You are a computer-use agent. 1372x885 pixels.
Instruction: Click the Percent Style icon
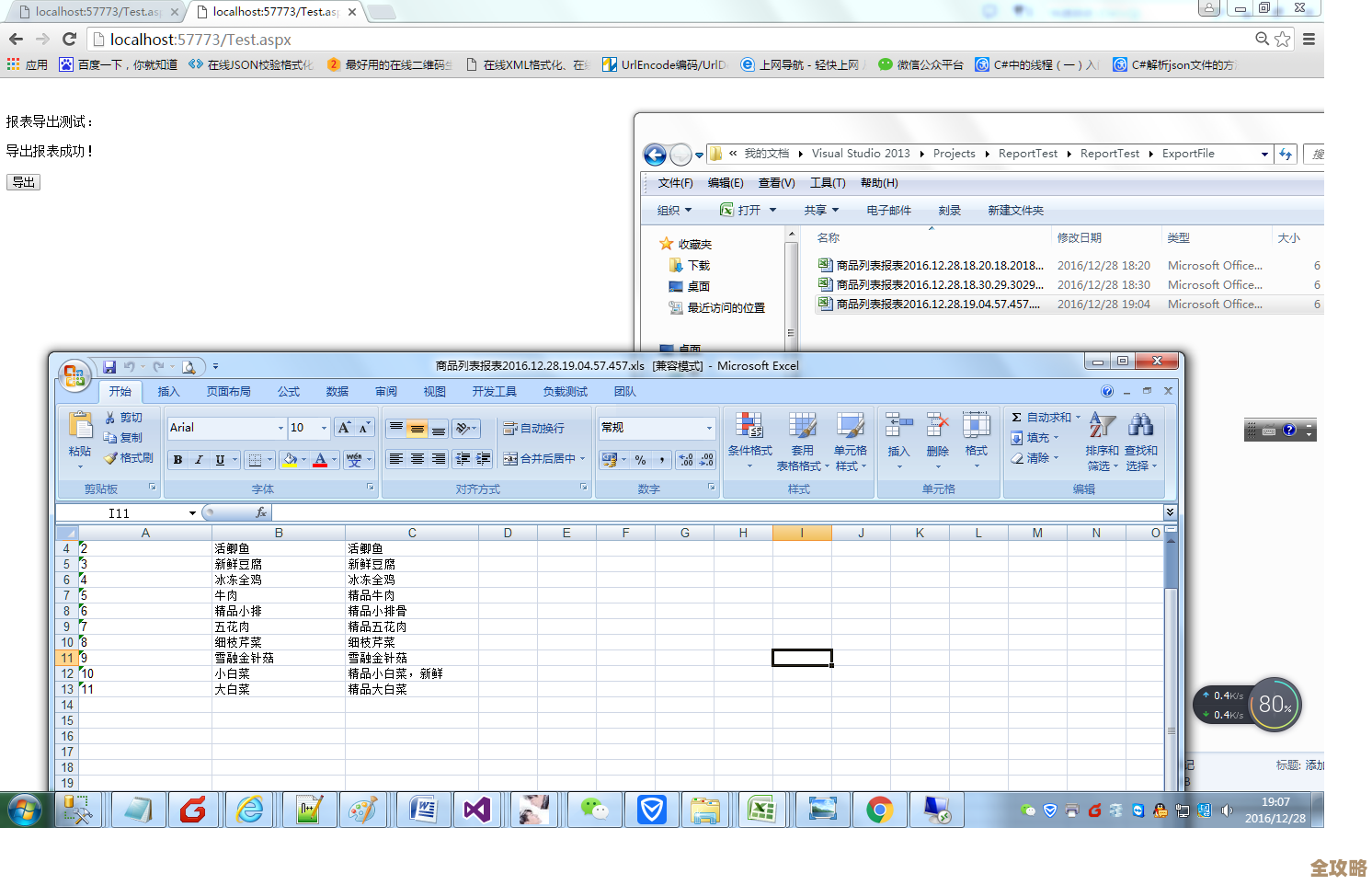click(x=640, y=459)
